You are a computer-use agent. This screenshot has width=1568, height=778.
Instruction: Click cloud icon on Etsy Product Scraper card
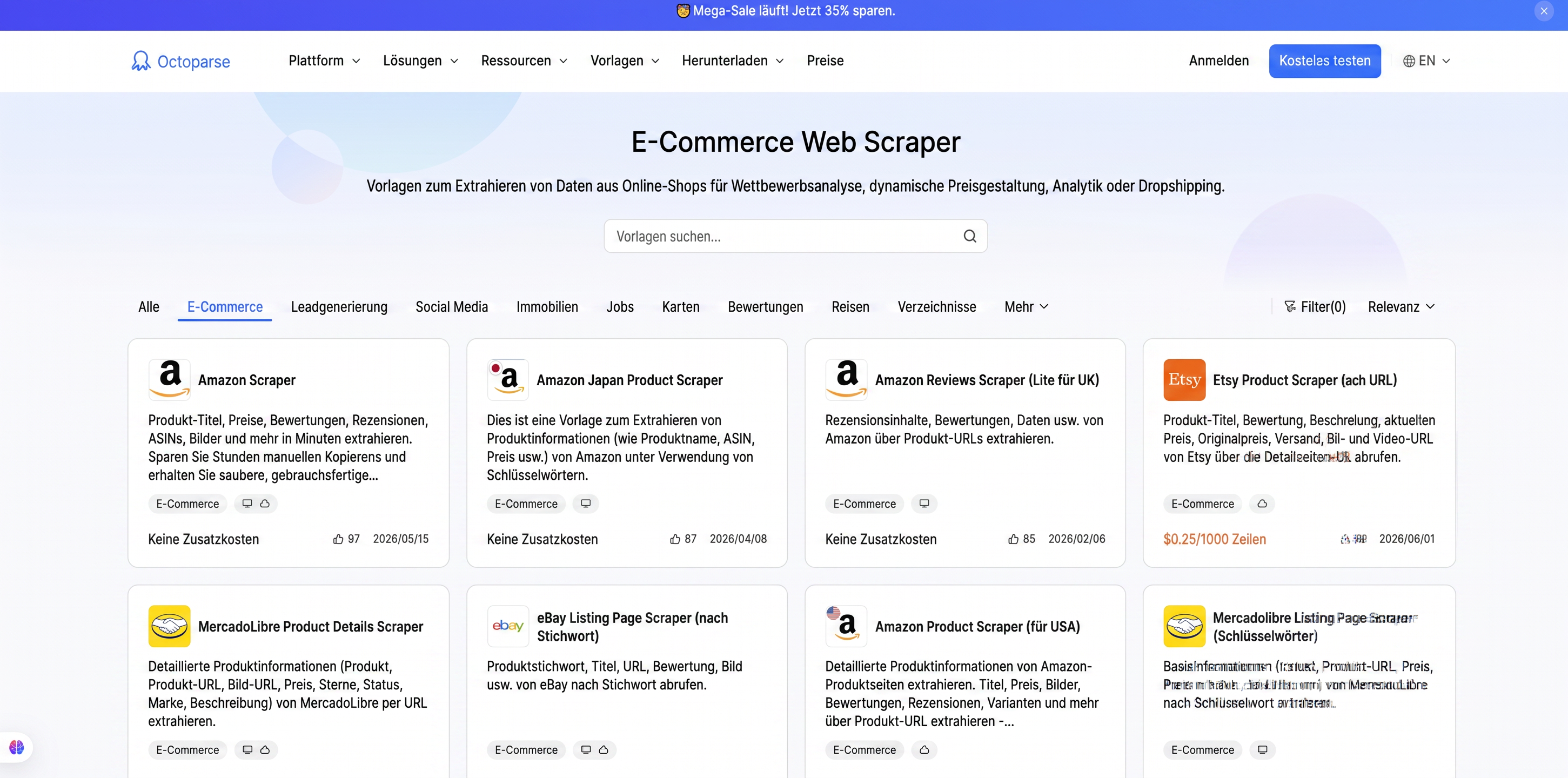[1262, 504]
